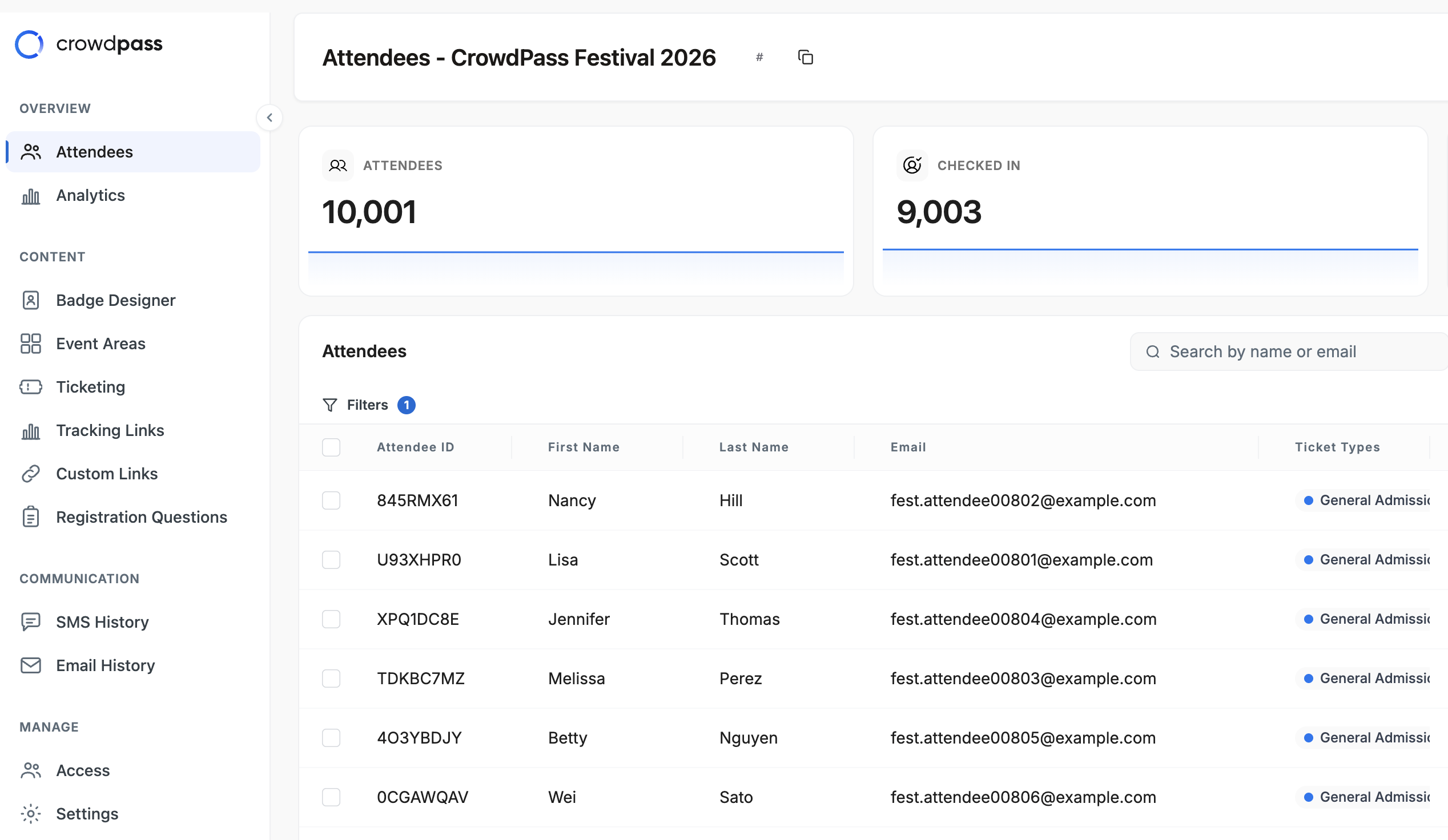Screen dimensions: 1448x840
Task: Click attendee ID 0CGAWQAV
Action: pyautogui.click(x=423, y=797)
